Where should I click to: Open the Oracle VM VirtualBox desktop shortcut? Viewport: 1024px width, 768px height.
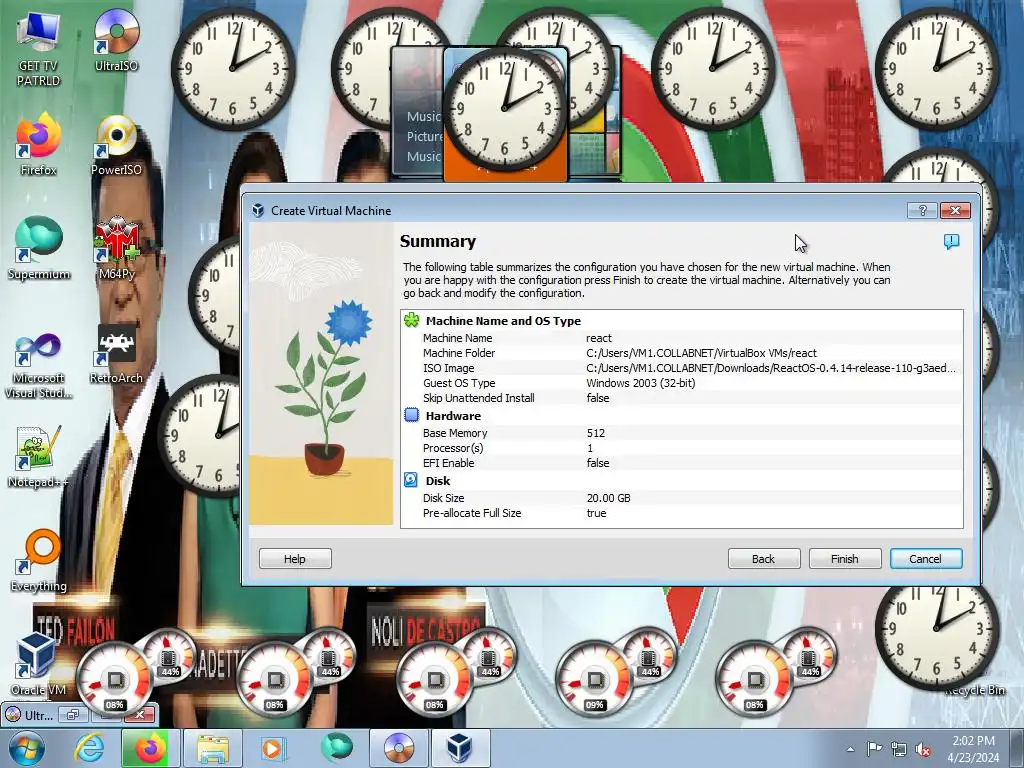pos(38,665)
